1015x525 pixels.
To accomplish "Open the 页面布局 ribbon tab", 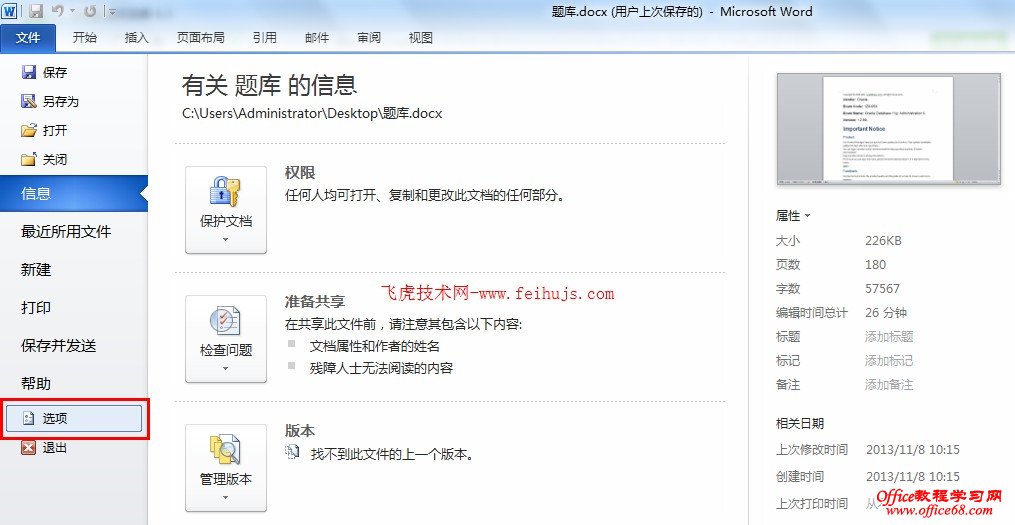I will (201, 38).
